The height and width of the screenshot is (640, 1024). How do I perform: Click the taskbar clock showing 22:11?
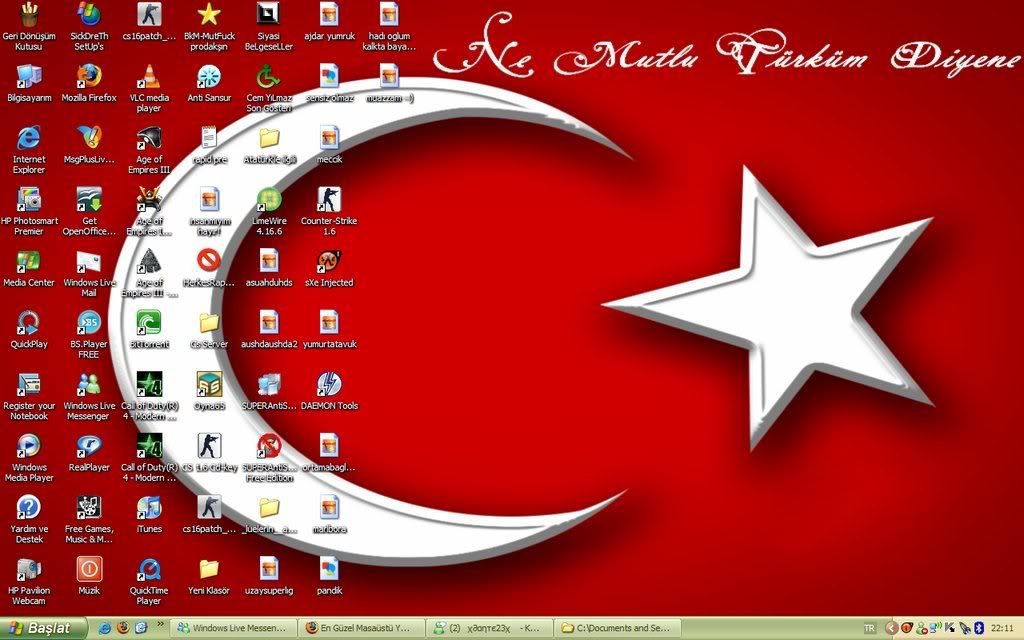tap(1002, 628)
